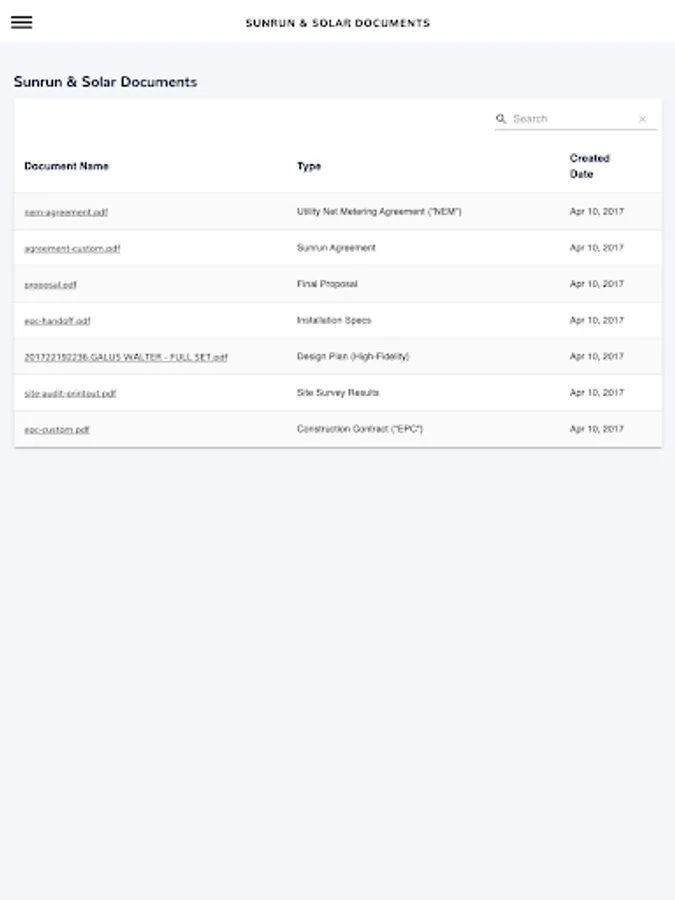Clear the search field with the X icon
The height and width of the screenshot is (900, 675).
[642, 119]
